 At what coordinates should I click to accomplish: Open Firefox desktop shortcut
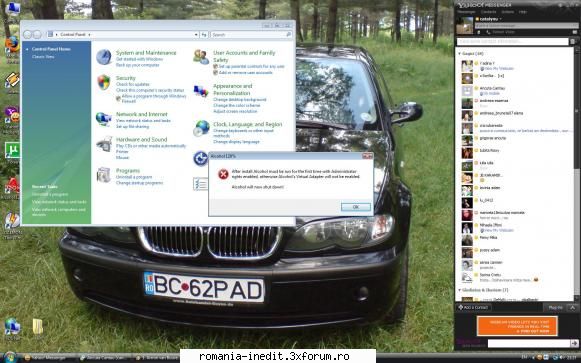click(12, 44)
